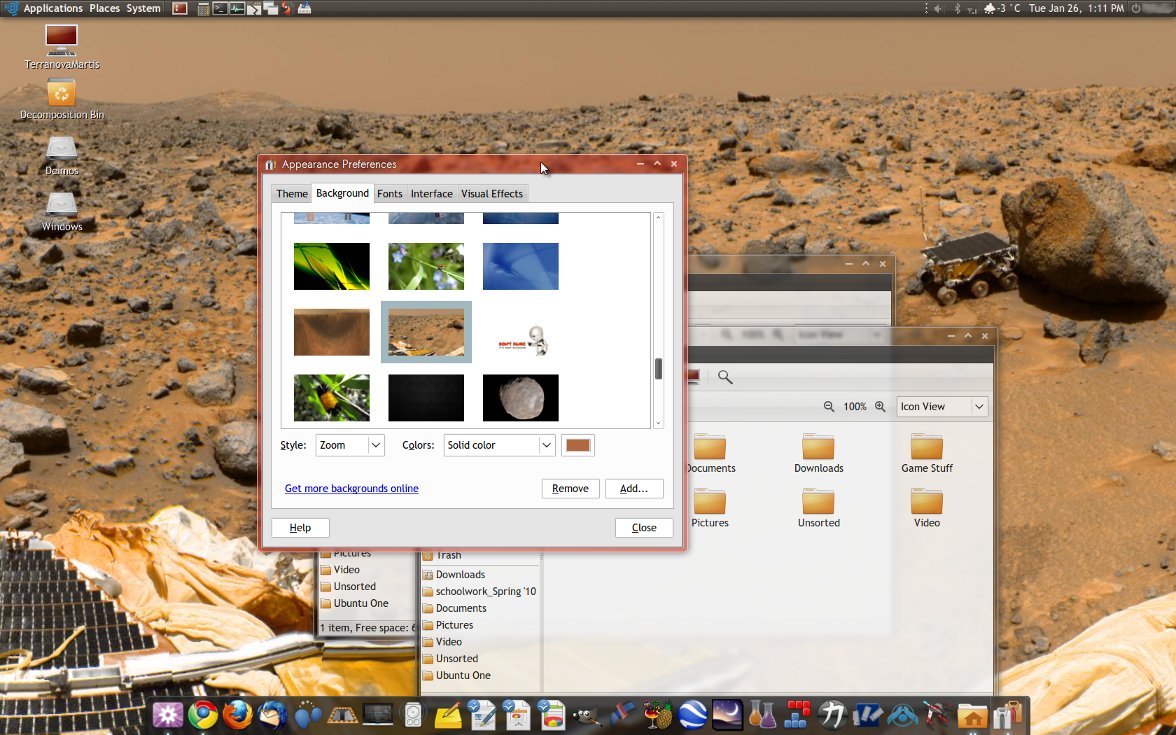Image resolution: width=1176 pixels, height=735 pixels.
Task: Open the Visual Effects tab
Action: click(x=492, y=194)
